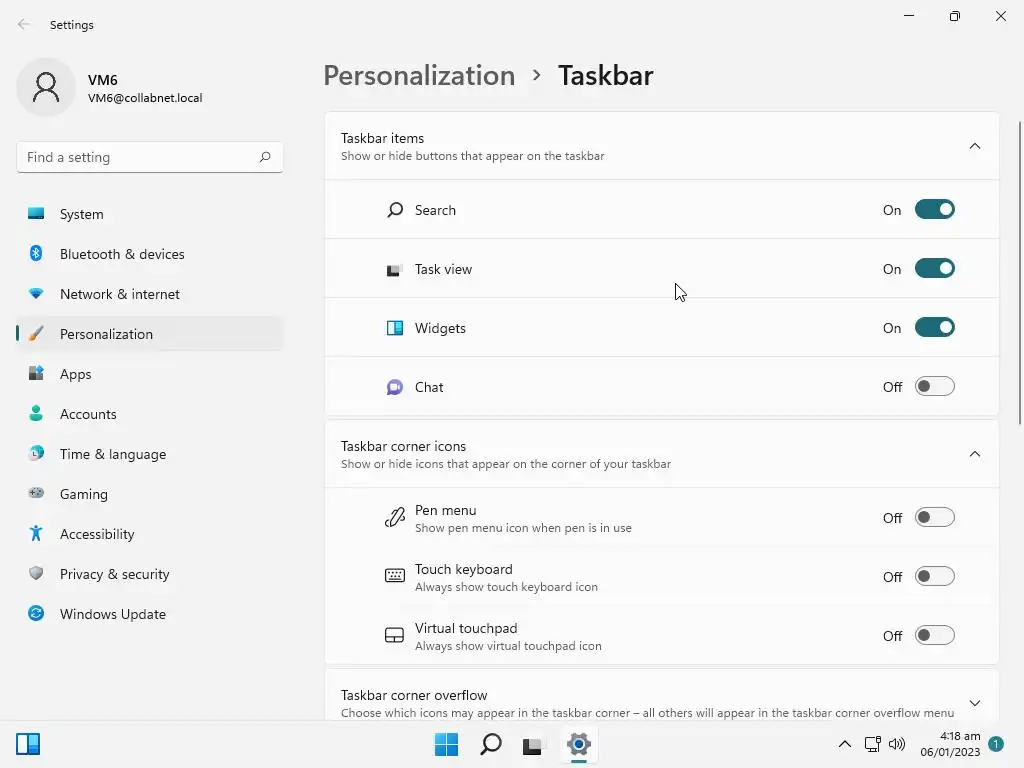Click the Touch keyboard icon

394,576
